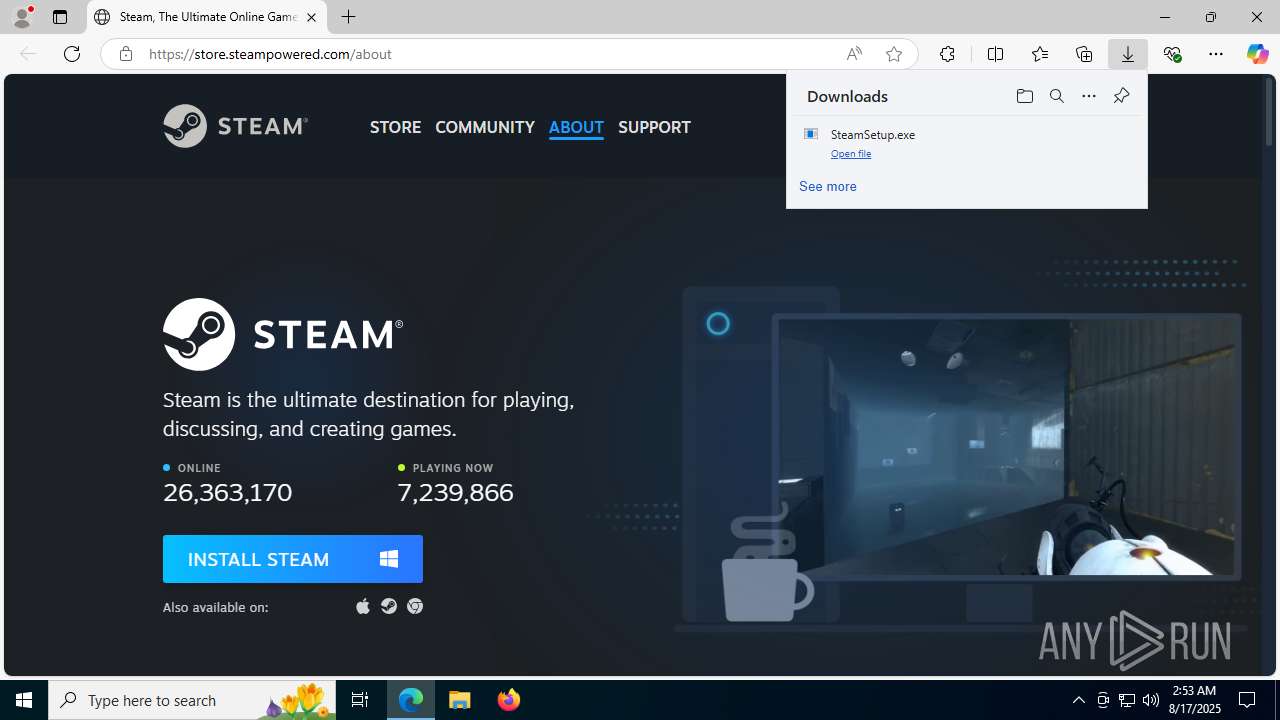This screenshot has height=720, width=1280.
Task: Open the downloads folder icon
Action: click(x=1024, y=96)
